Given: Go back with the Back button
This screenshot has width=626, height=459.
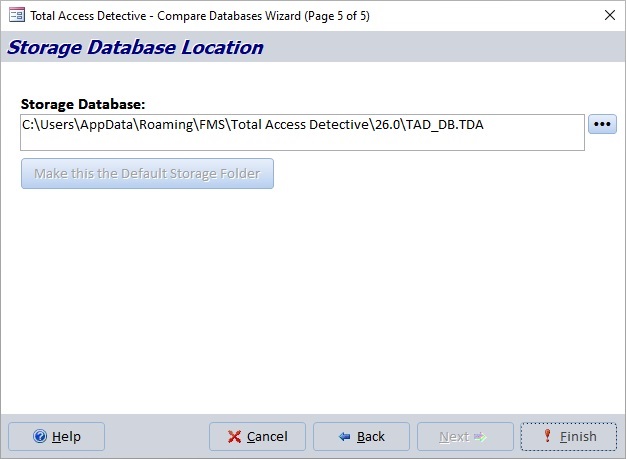Looking at the screenshot, I should pyautogui.click(x=361, y=437).
